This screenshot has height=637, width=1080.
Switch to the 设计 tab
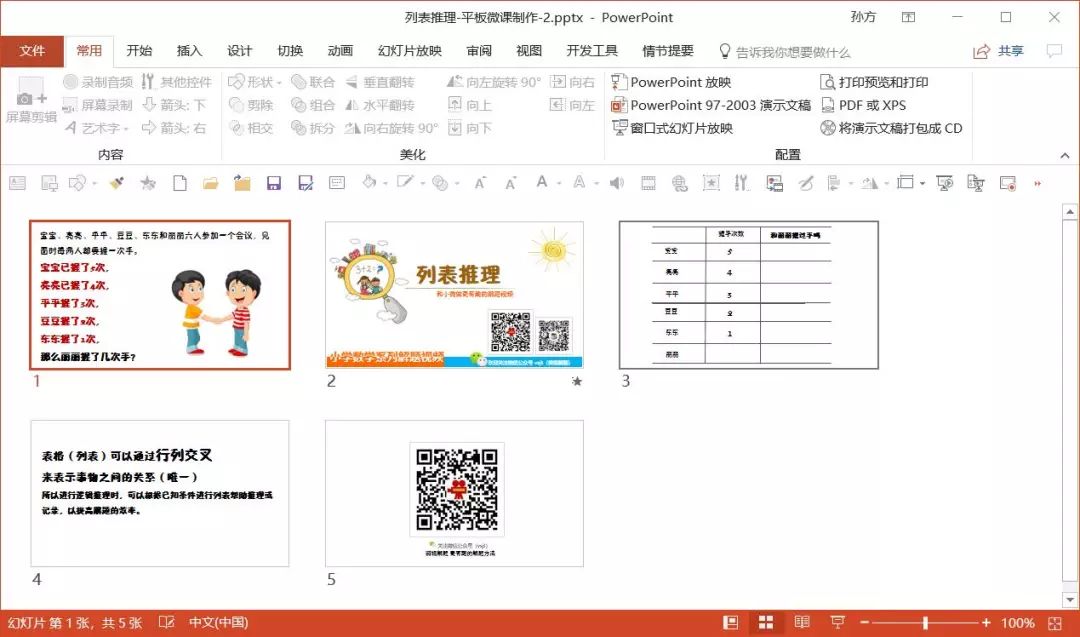click(x=240, y=51)
